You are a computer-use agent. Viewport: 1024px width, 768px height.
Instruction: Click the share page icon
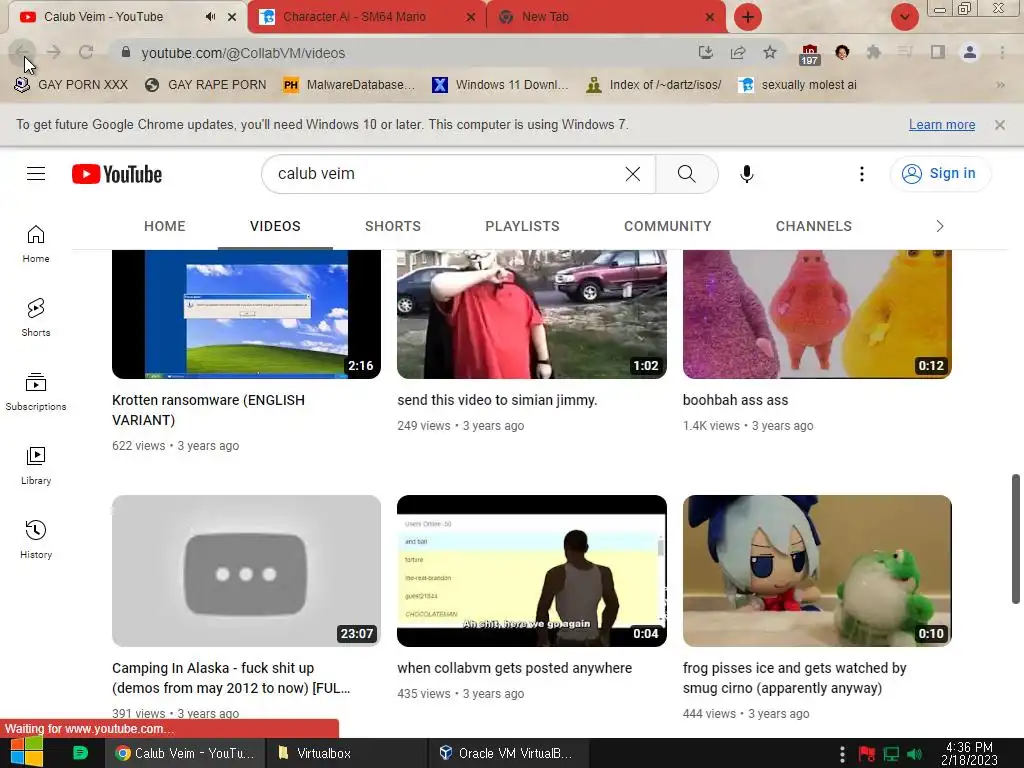click(738, 52)
